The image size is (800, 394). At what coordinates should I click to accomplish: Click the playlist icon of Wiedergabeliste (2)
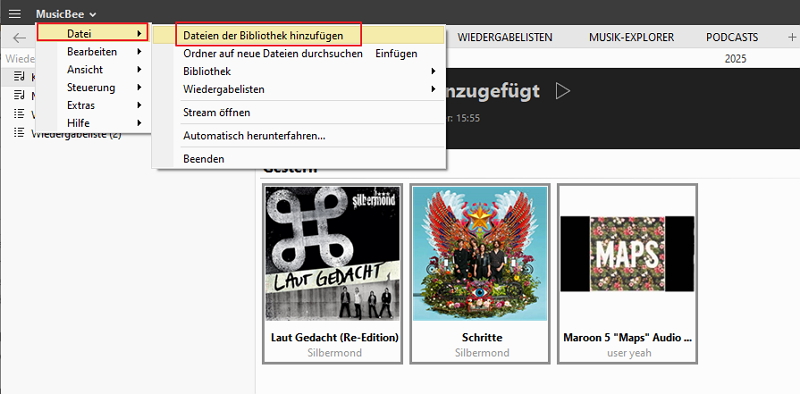(x=19, y=133)
